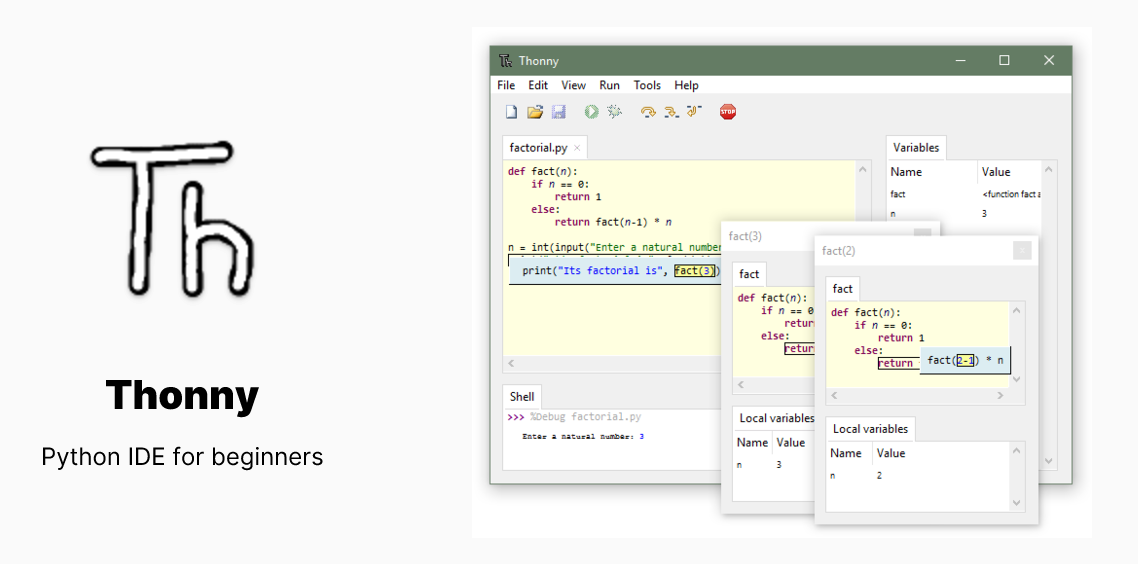Click the Thonny logo in title bar

(506, 61)
